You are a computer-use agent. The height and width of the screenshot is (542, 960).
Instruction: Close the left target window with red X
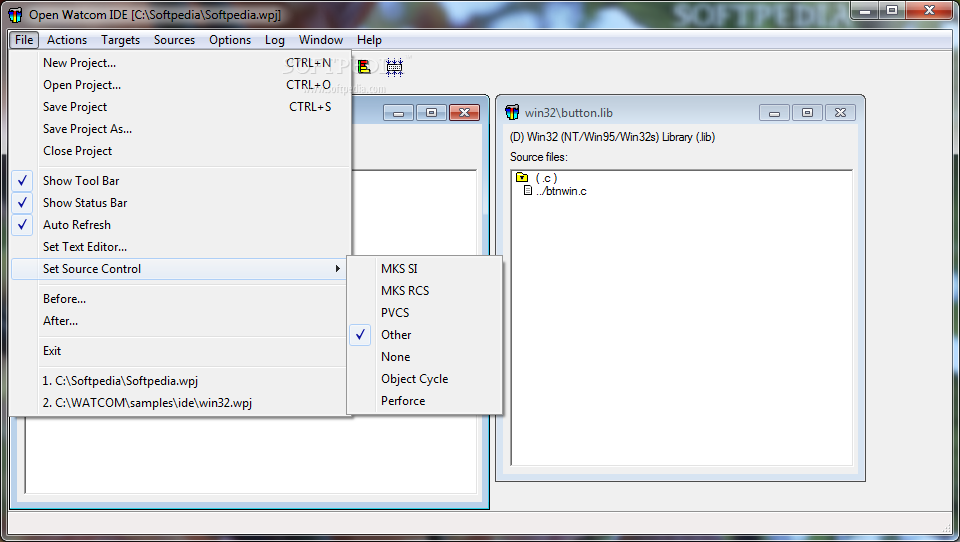coord(464,113)
